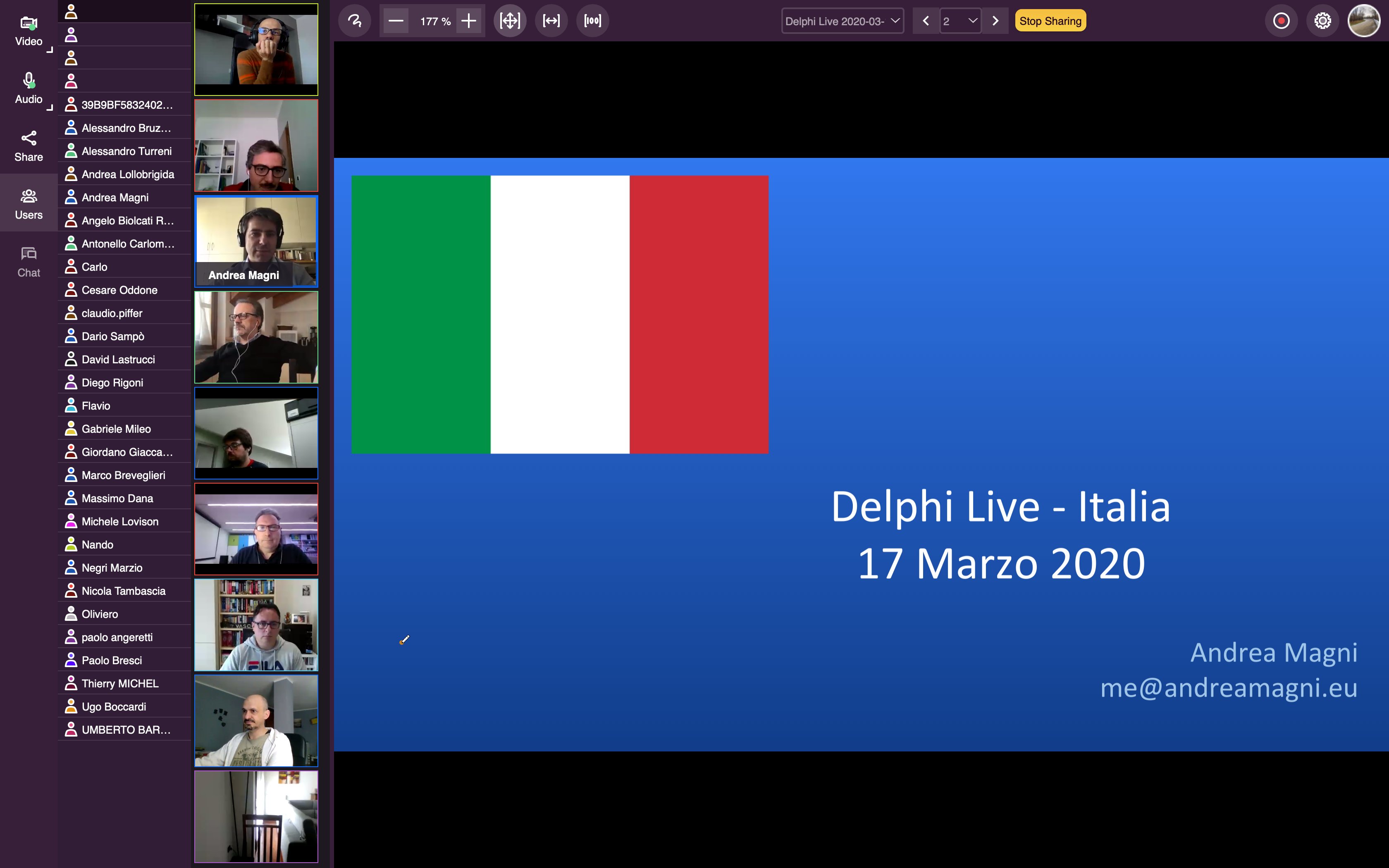Select user Dario Sampò
This screenshot has width=1389, height=868.
tap(124, 336)
